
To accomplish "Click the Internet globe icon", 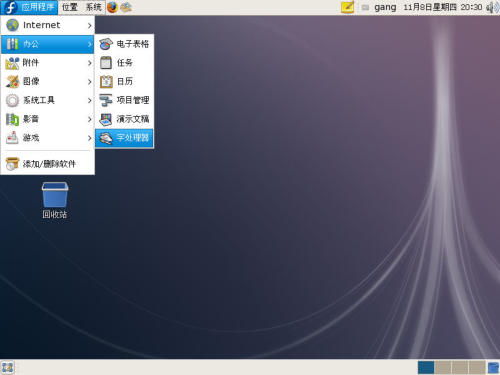I will (x=12, y=25).
